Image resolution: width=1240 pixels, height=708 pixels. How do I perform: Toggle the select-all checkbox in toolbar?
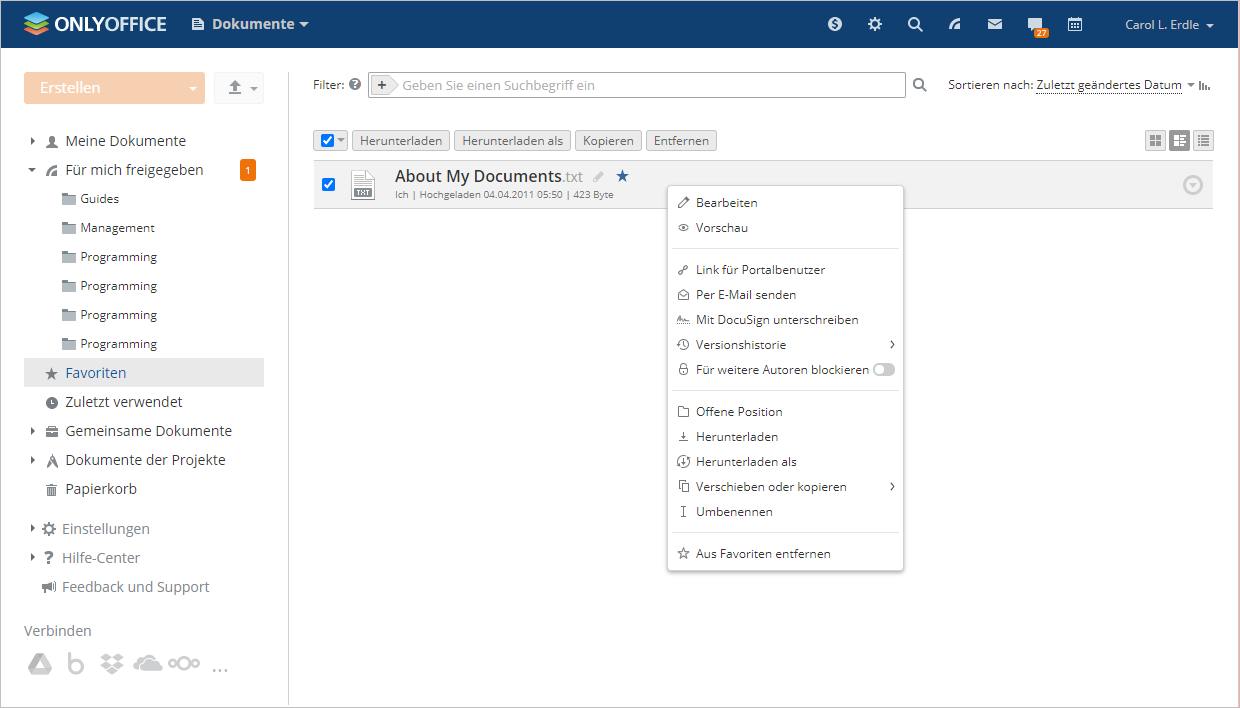click(x=327, y=141)
